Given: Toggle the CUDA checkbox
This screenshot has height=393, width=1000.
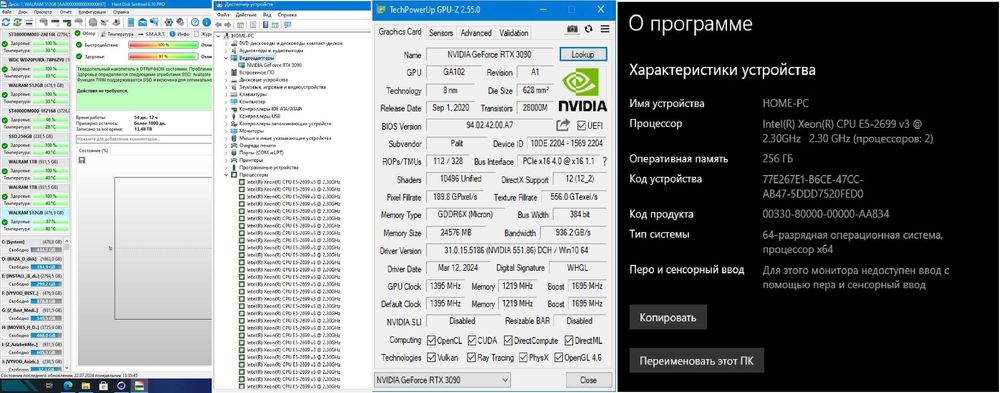Looking at the screenshot, I should point(473,341).
